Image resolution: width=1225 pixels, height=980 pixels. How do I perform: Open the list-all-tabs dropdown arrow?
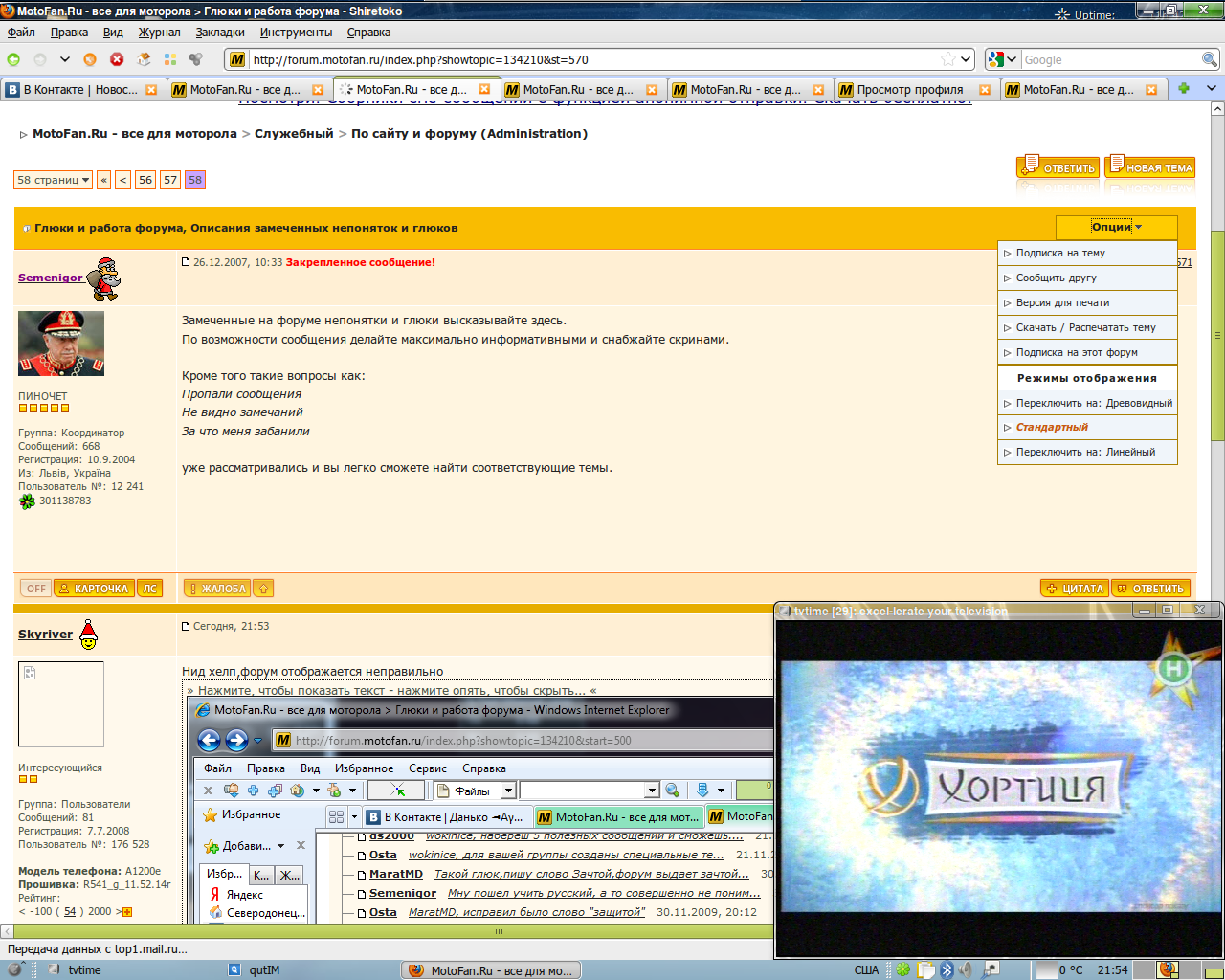[x=1211, y=88]
